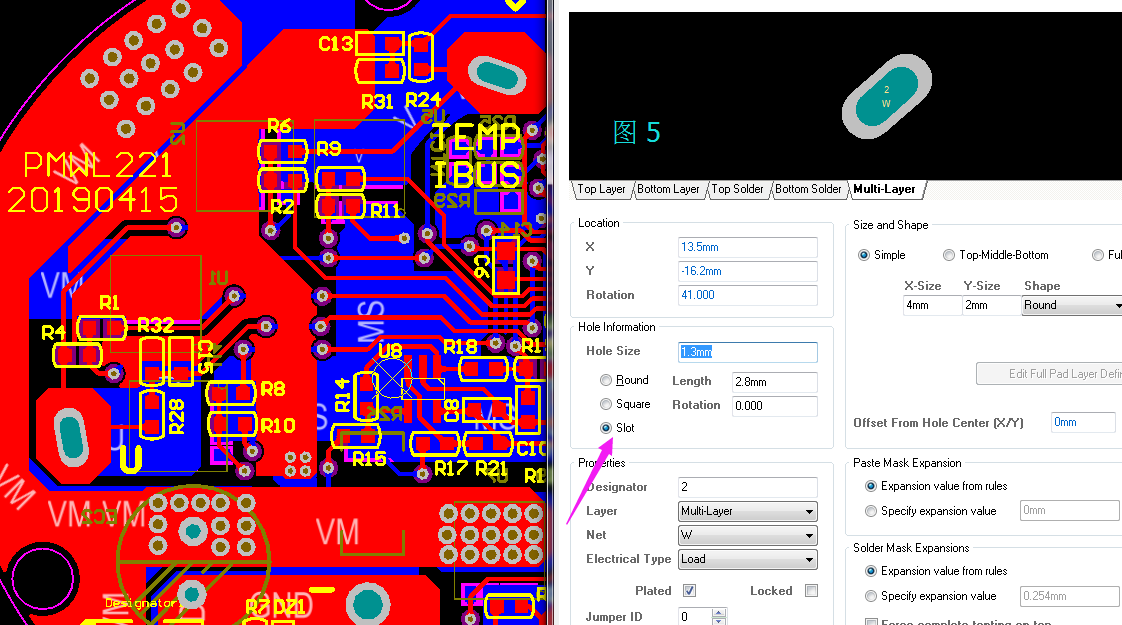This screenshot has height=625, width=1122.
Task: Increment the Jumper ID value
Action: click(x=719, y=612)
